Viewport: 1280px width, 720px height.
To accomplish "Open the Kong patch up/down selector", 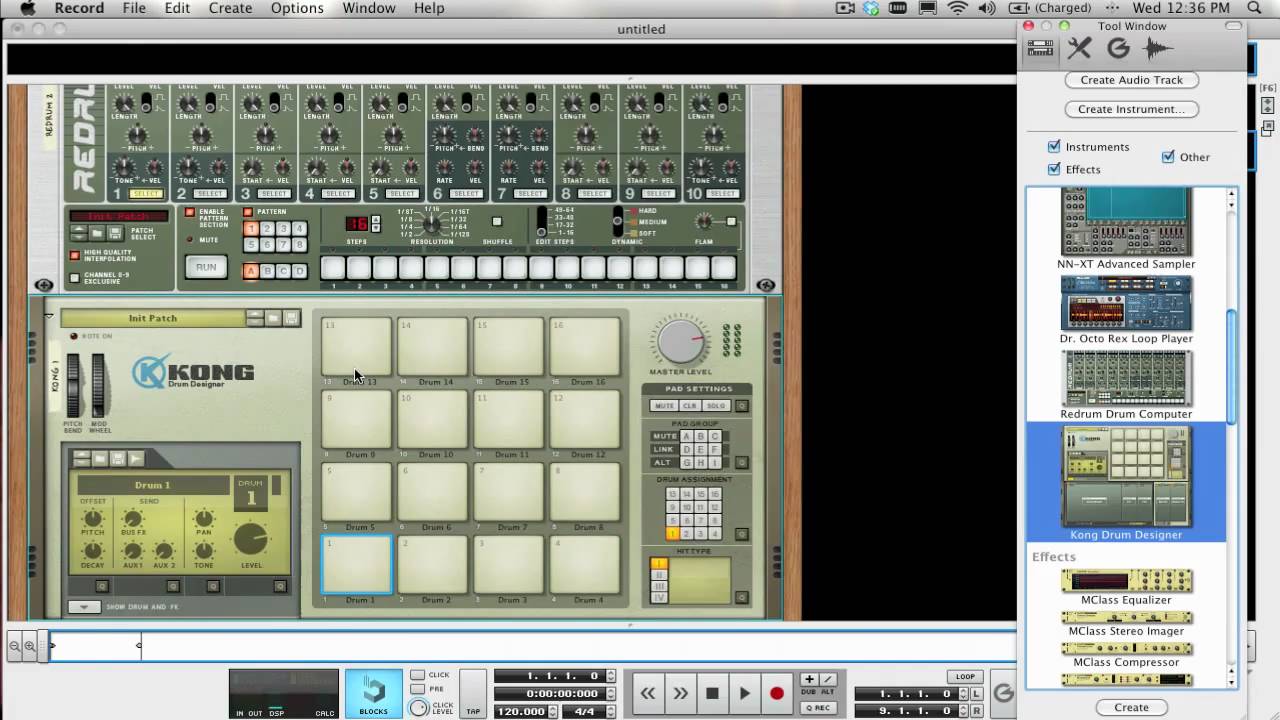I will (255, 318).
